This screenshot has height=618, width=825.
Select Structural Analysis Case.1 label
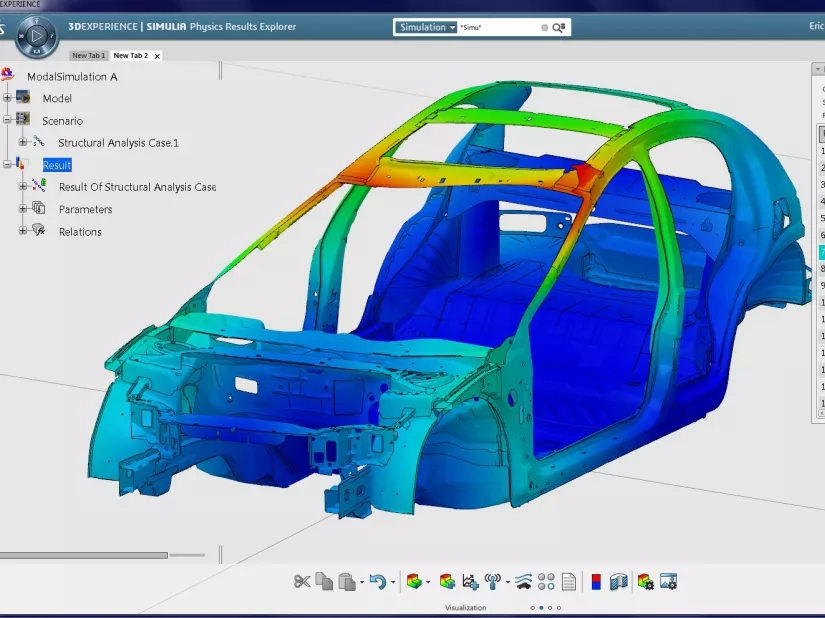point(118,143)
